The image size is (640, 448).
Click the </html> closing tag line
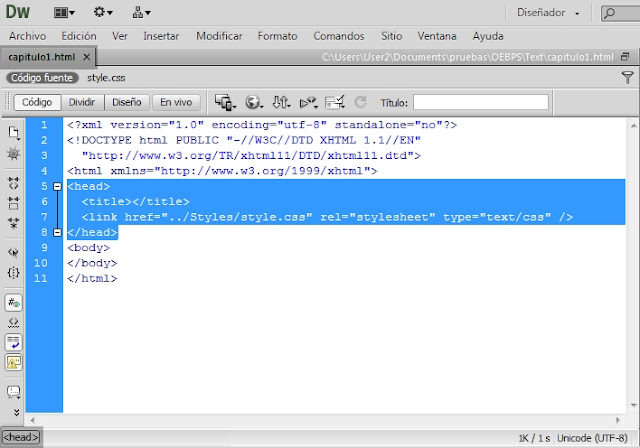tap(92, 278)
